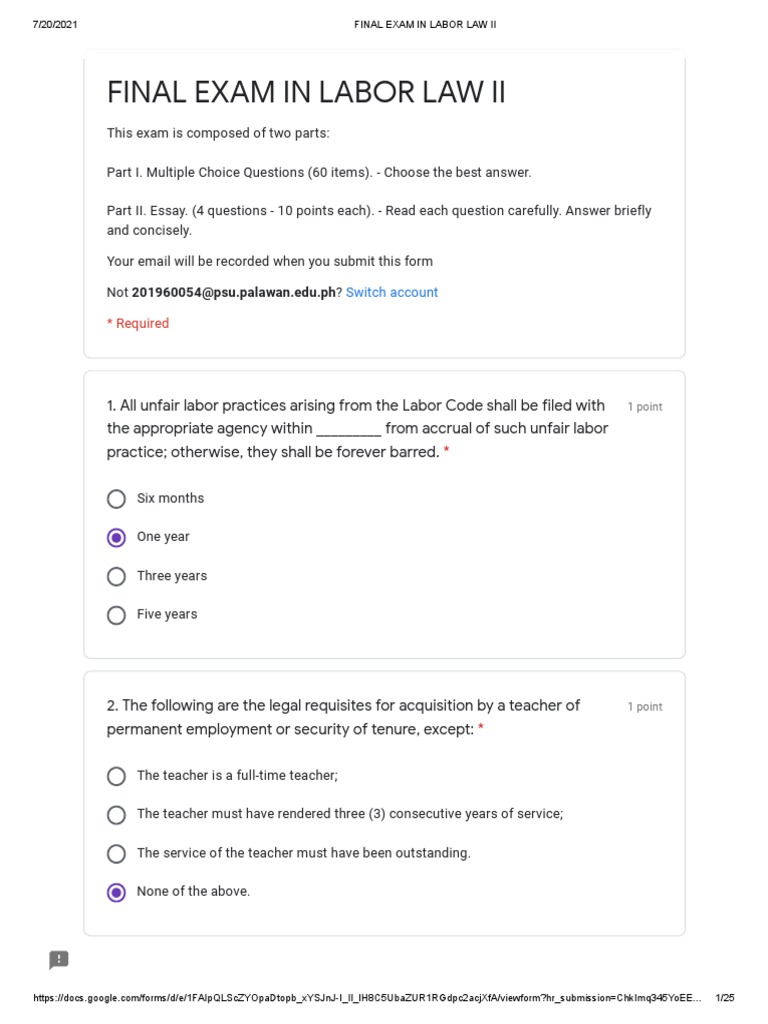Click the report problem feedback icon
This screenshot has height=1024, width=768.
pos(59,960)
